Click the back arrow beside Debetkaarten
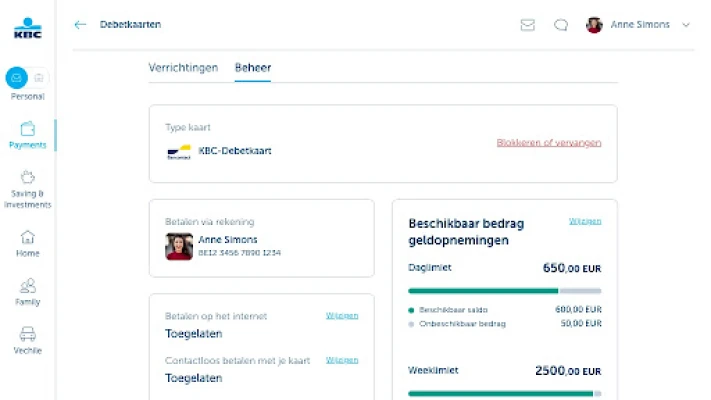 pyautogui.click(x=81, y=25)
